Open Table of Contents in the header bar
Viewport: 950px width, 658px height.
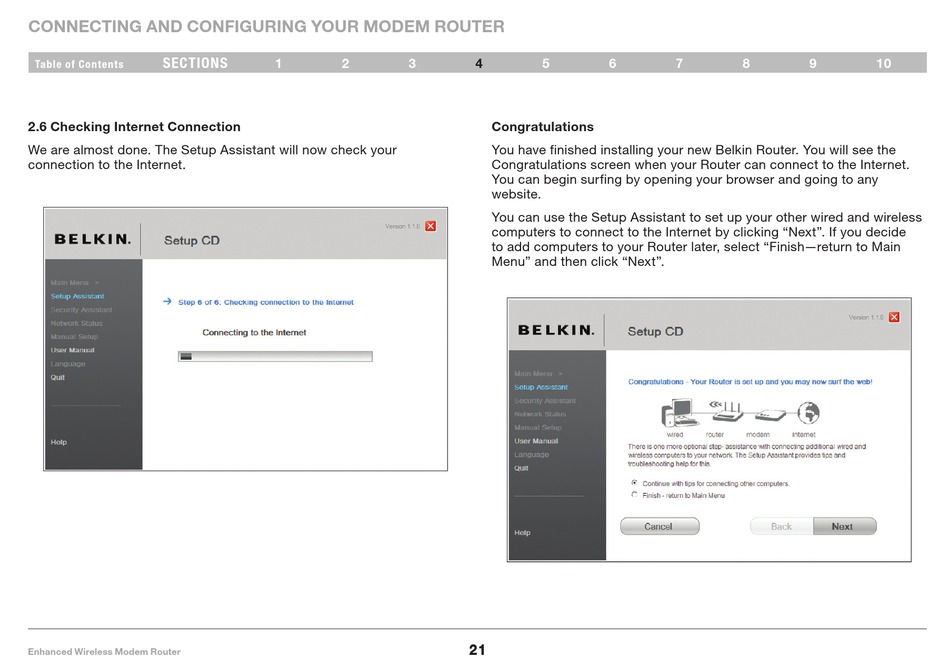pyautogui.click(x=79, y=64)
